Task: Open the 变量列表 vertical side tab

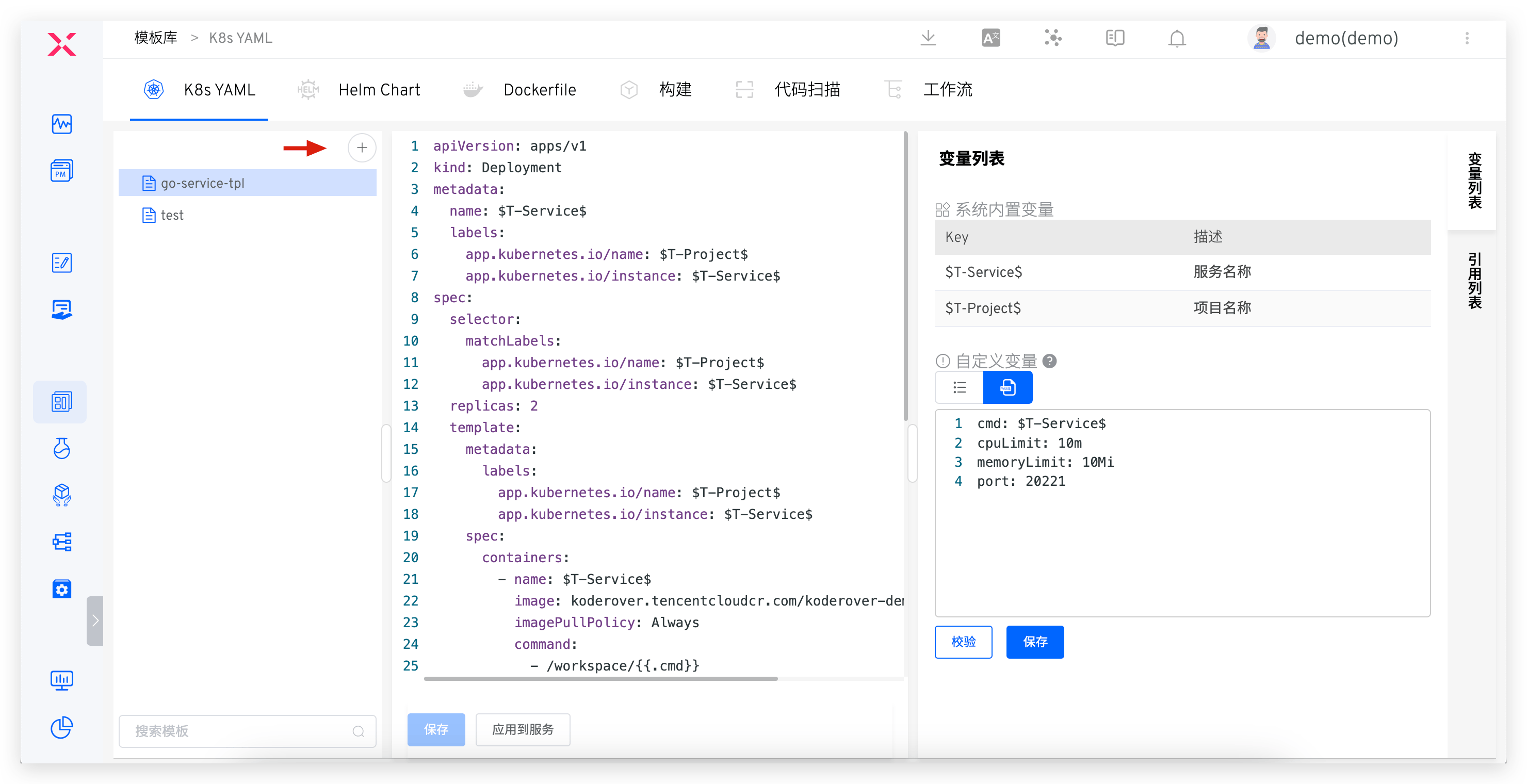Action: click(1474, 181)
